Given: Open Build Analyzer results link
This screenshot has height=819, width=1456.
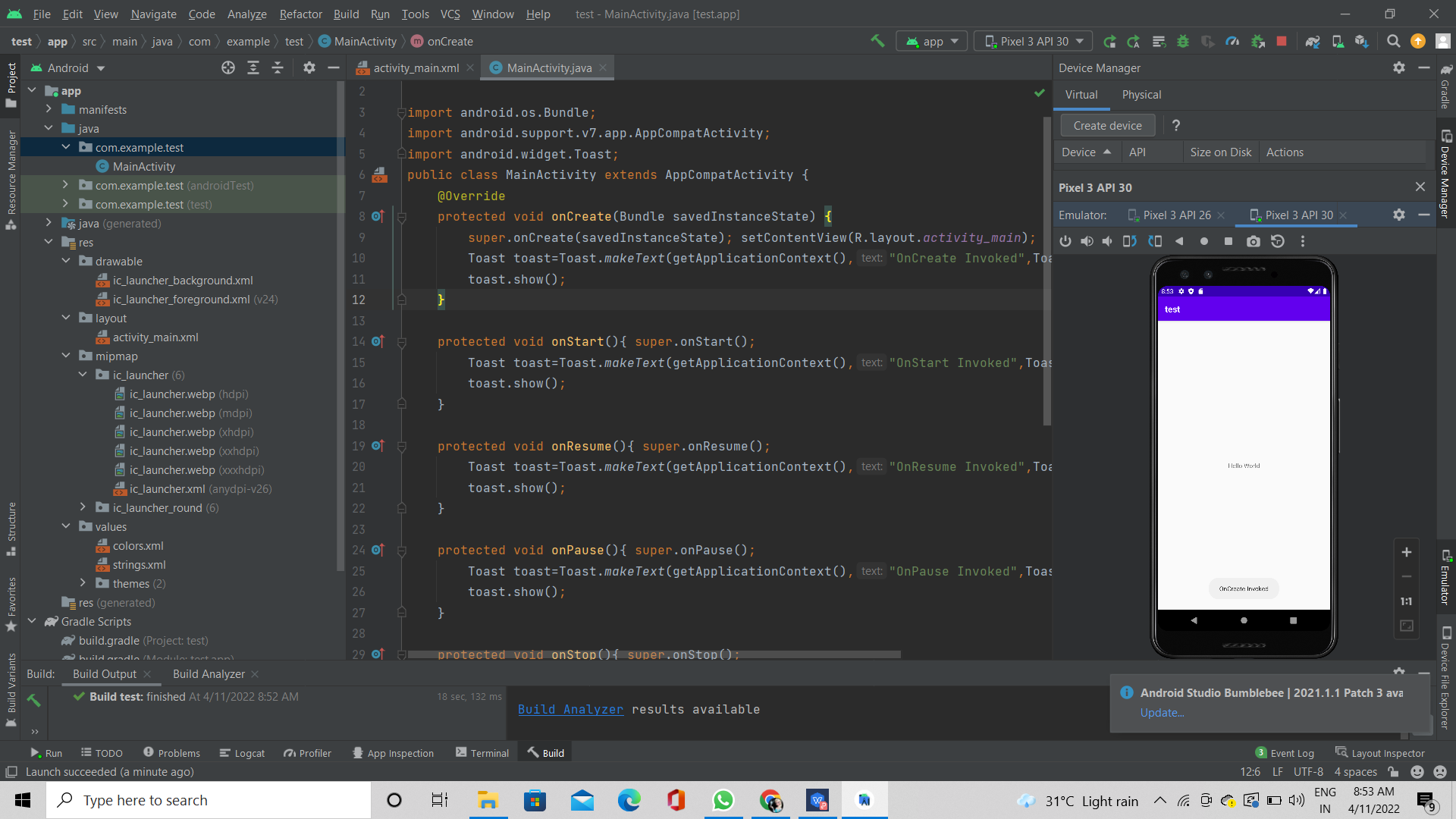Looking at the screenshot, I should (570, 709).
